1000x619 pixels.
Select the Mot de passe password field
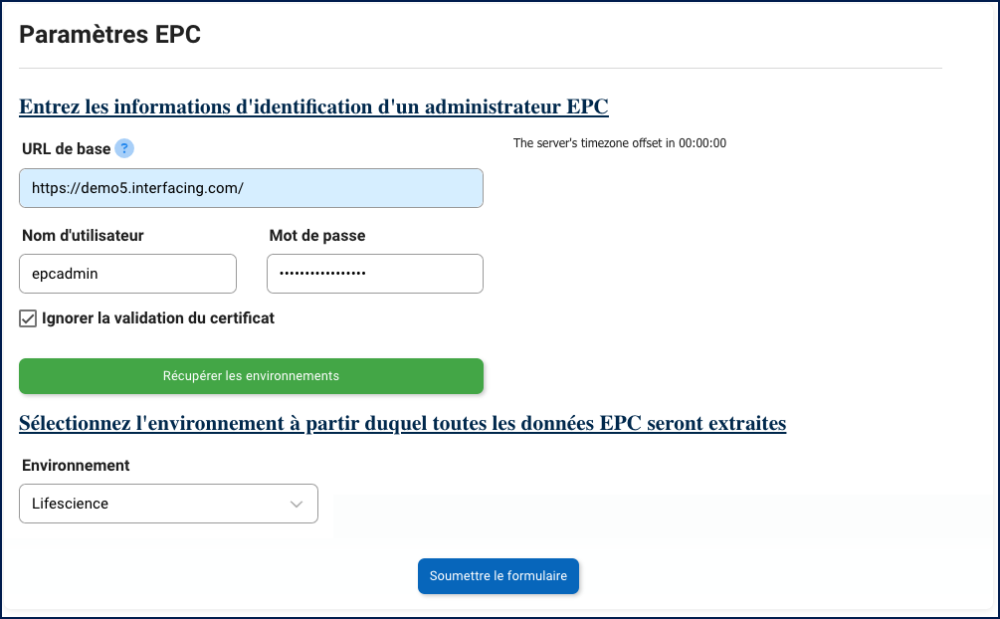coord(375,273)
